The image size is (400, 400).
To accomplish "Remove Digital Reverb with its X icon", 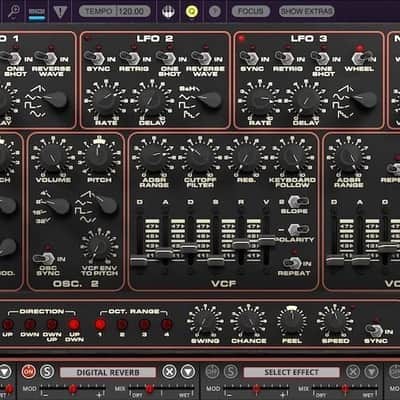I will pyautogui.click(x=169, y=371).
